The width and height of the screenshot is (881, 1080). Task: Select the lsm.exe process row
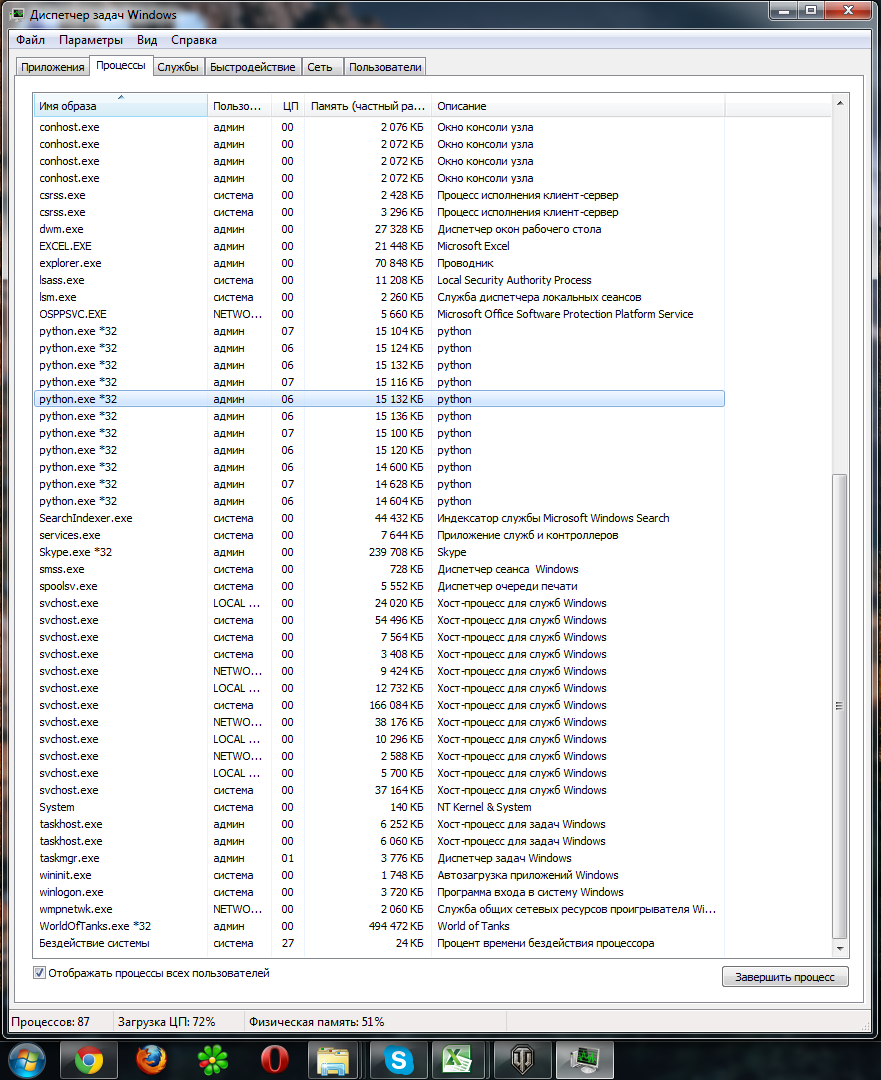click(x=379, y=297)
